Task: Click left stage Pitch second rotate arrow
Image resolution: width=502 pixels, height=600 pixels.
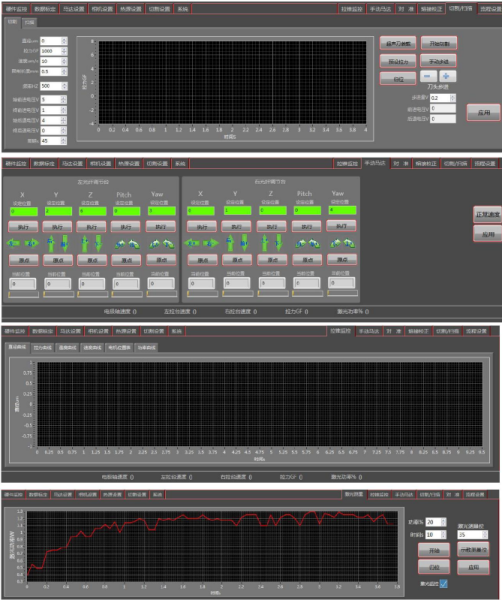Action: coord(134,244)
